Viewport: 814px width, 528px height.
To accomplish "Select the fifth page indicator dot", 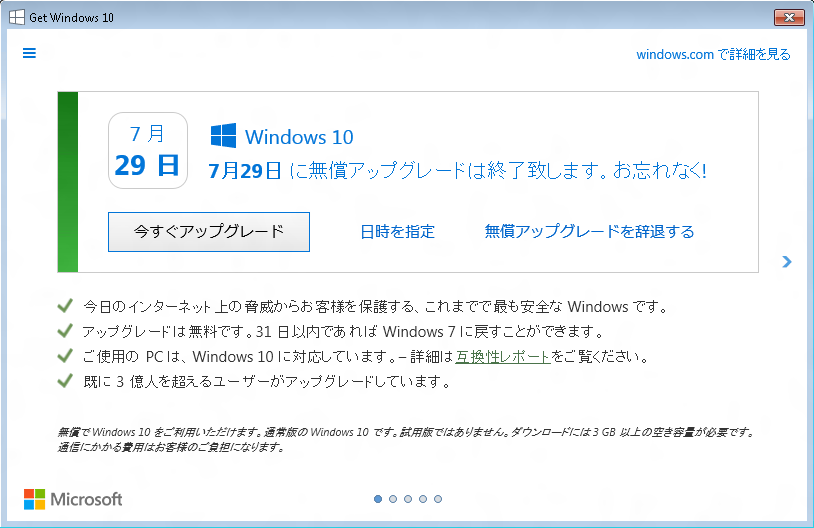I will click(438, 499).
